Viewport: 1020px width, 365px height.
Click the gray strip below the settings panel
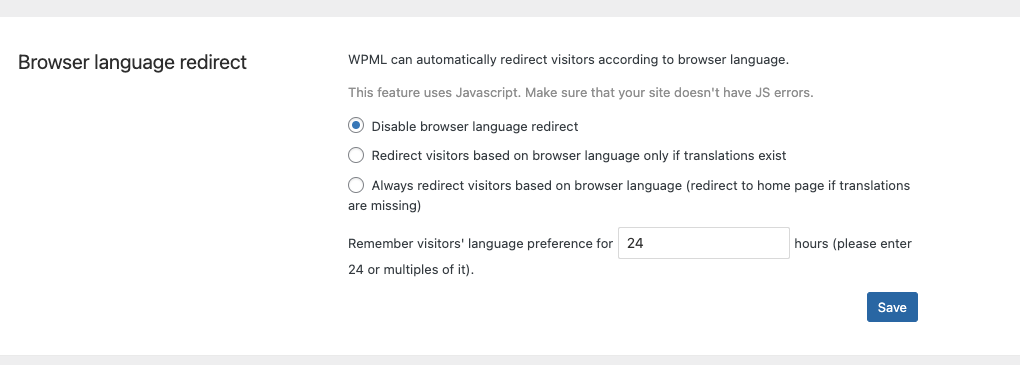click(510, 360)
